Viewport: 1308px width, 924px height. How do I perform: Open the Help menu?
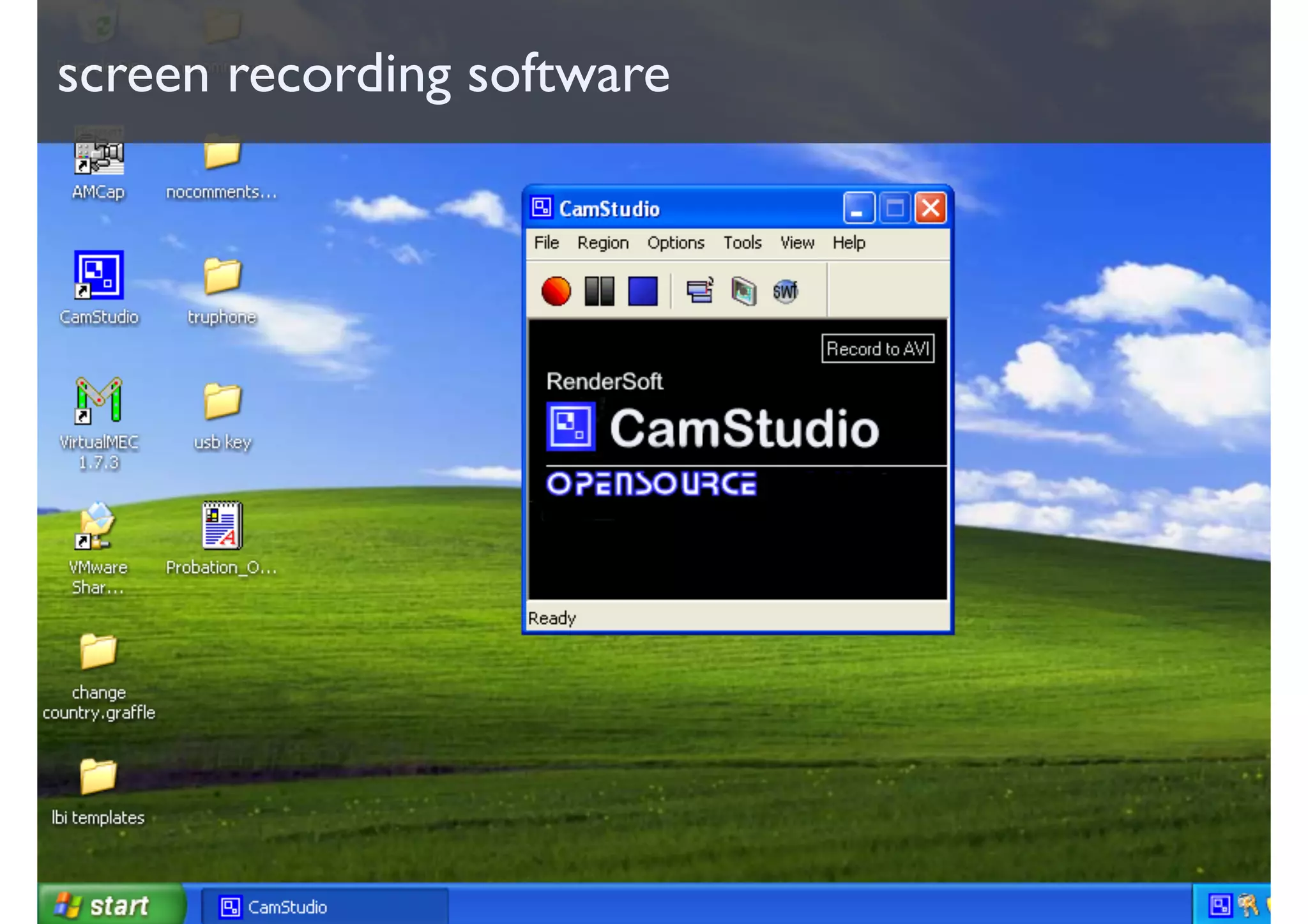point(849,243)
